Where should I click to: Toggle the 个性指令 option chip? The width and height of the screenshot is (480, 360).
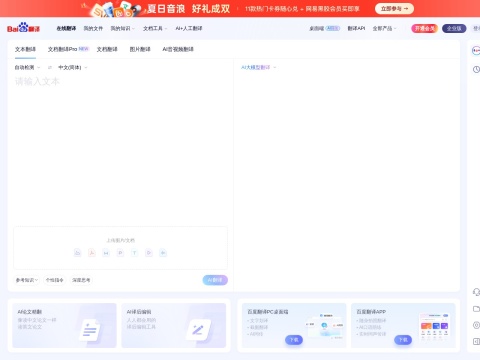click(x=54, y=280)
